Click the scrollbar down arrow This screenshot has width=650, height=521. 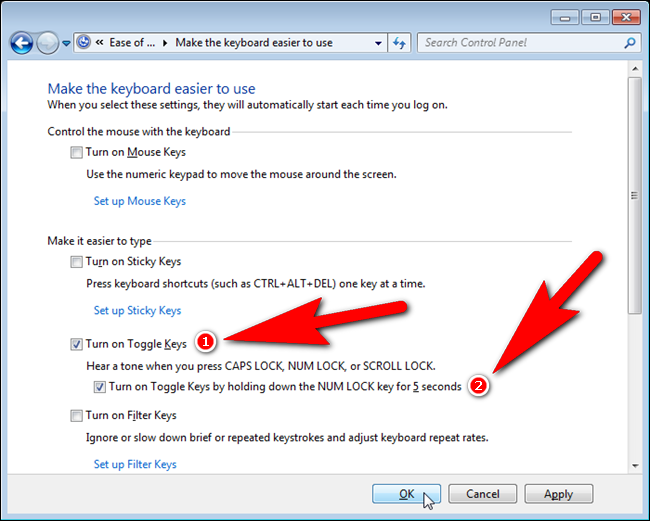tap(635, 466)
